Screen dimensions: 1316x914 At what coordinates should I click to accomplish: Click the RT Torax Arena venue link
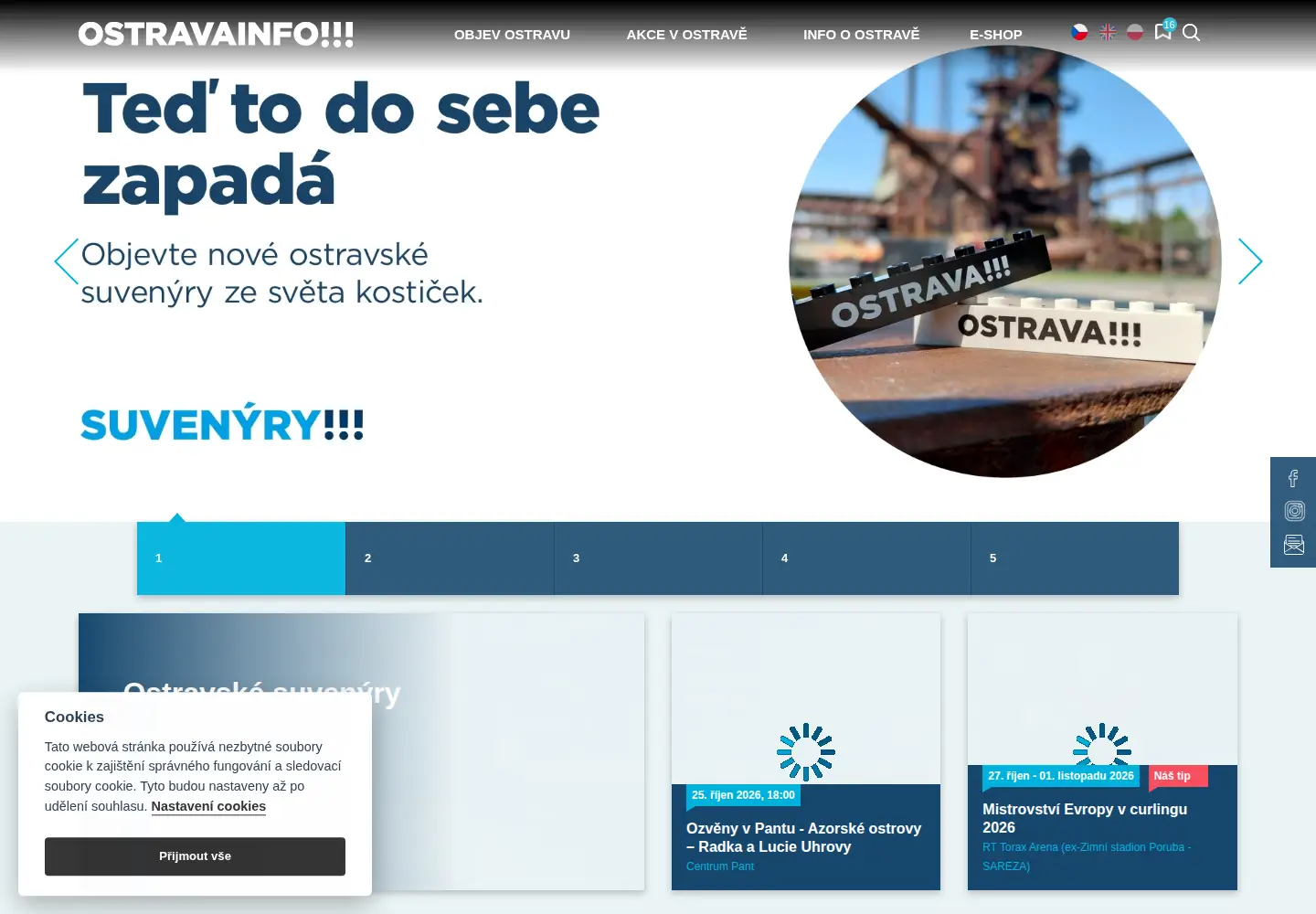(1087, 856)
